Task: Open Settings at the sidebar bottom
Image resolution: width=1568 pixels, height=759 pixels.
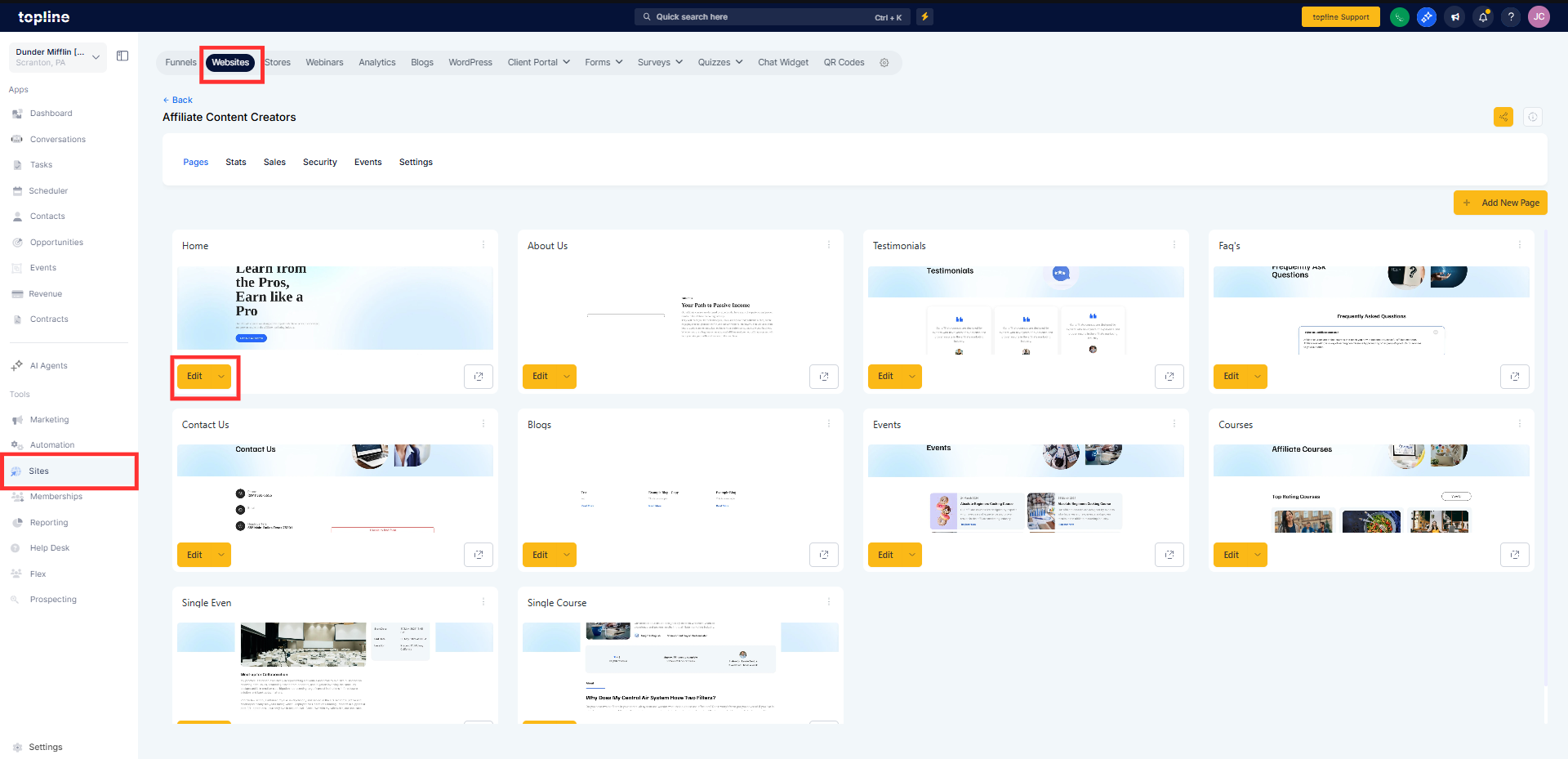Action: click(45, 748)
